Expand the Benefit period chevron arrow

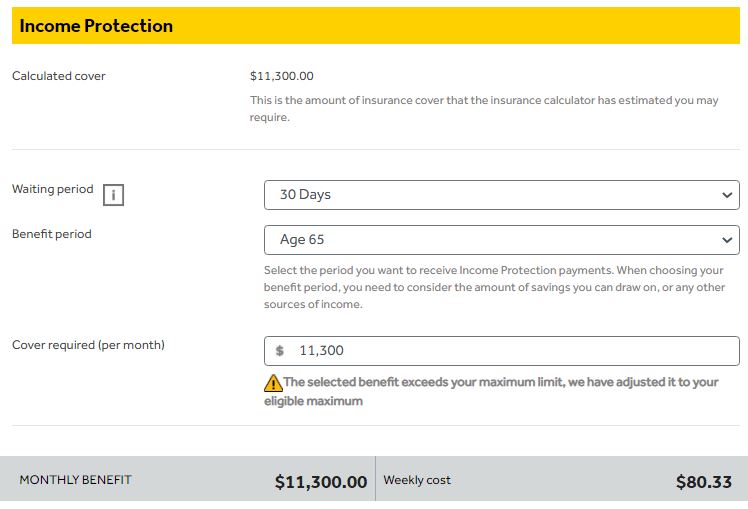pos(727,239)
